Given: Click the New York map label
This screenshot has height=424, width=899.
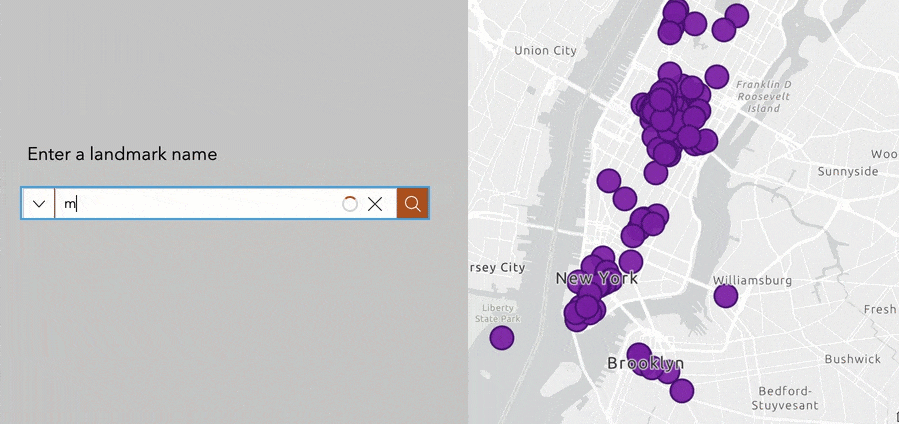Looking at the screenshot, I should pos(597,278).
